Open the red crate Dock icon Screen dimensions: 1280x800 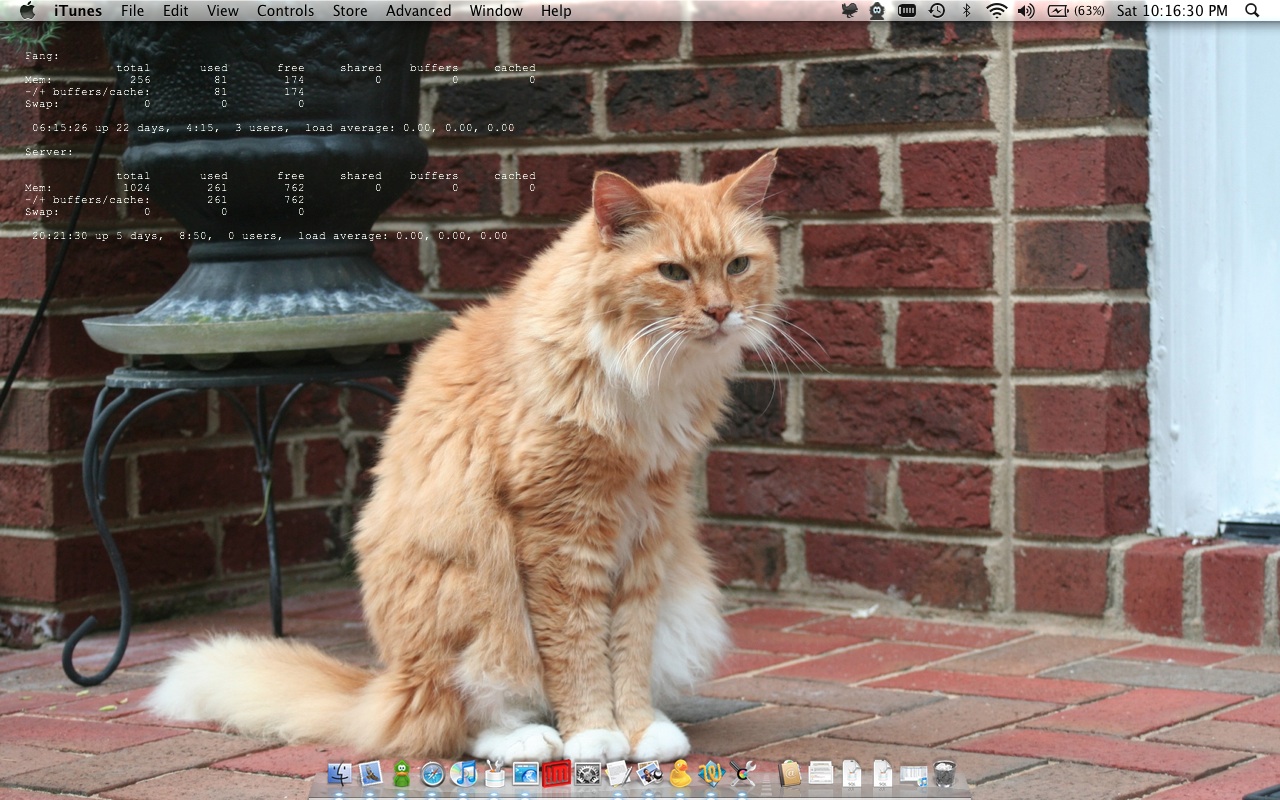pyautogui.click(x=557, y=772)
